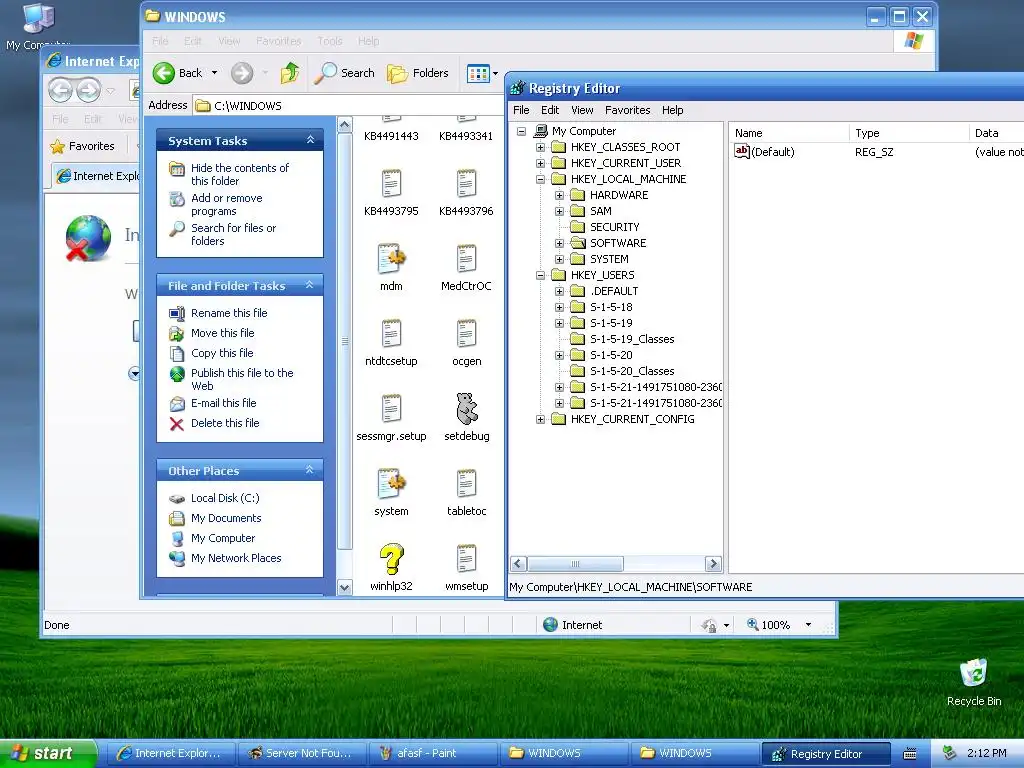Select the mdm file icon
This screenshot has height=768, width=1024.
pyautogui.click(x=391, y=259)
